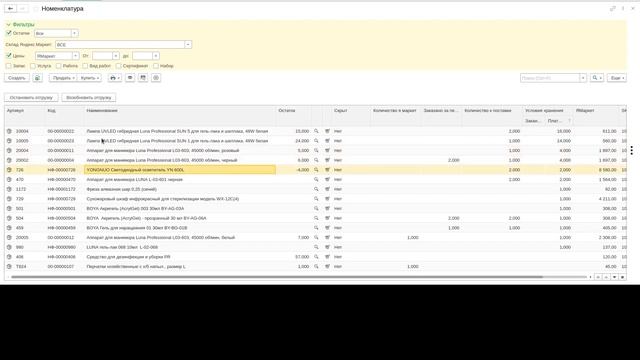
Task: Click the copy-item icon next to Создать
Action: [x=37, y=78]
